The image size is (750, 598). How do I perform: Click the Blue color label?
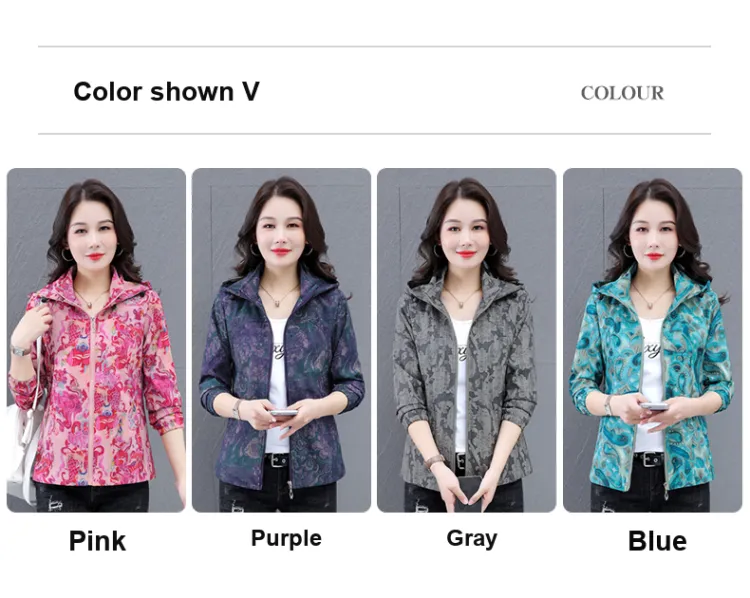657,541
